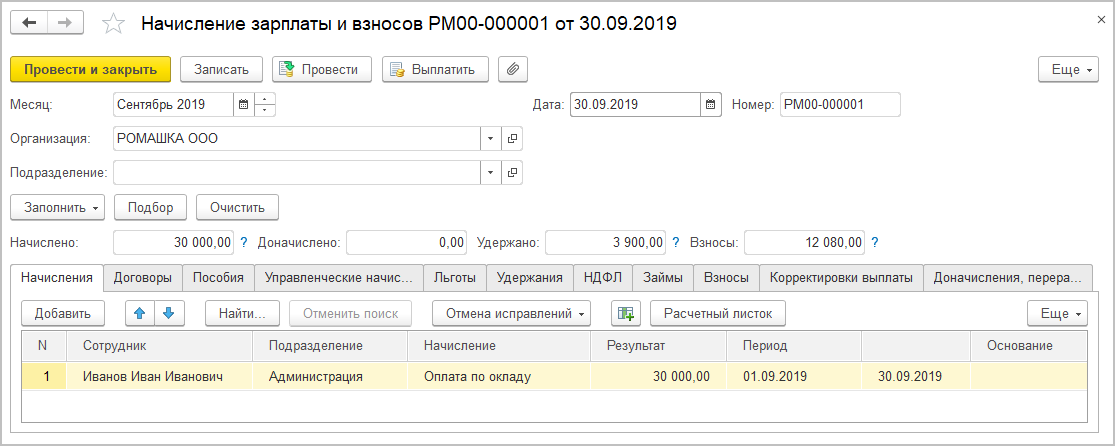The height and width of the screenshot is (446, 1115).
Task: Click the back navigation arrow
Action: (x=30, y=23)
